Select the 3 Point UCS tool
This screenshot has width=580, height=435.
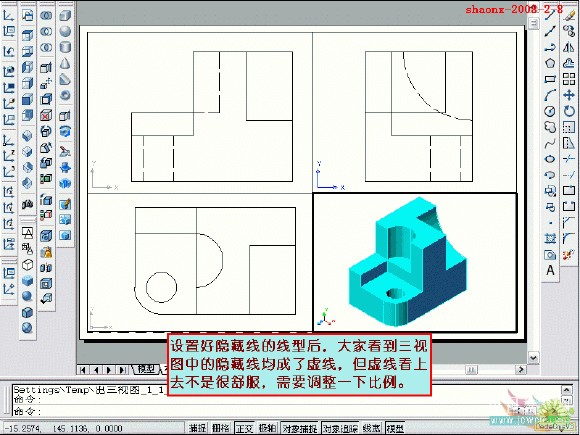pos(9,172)
